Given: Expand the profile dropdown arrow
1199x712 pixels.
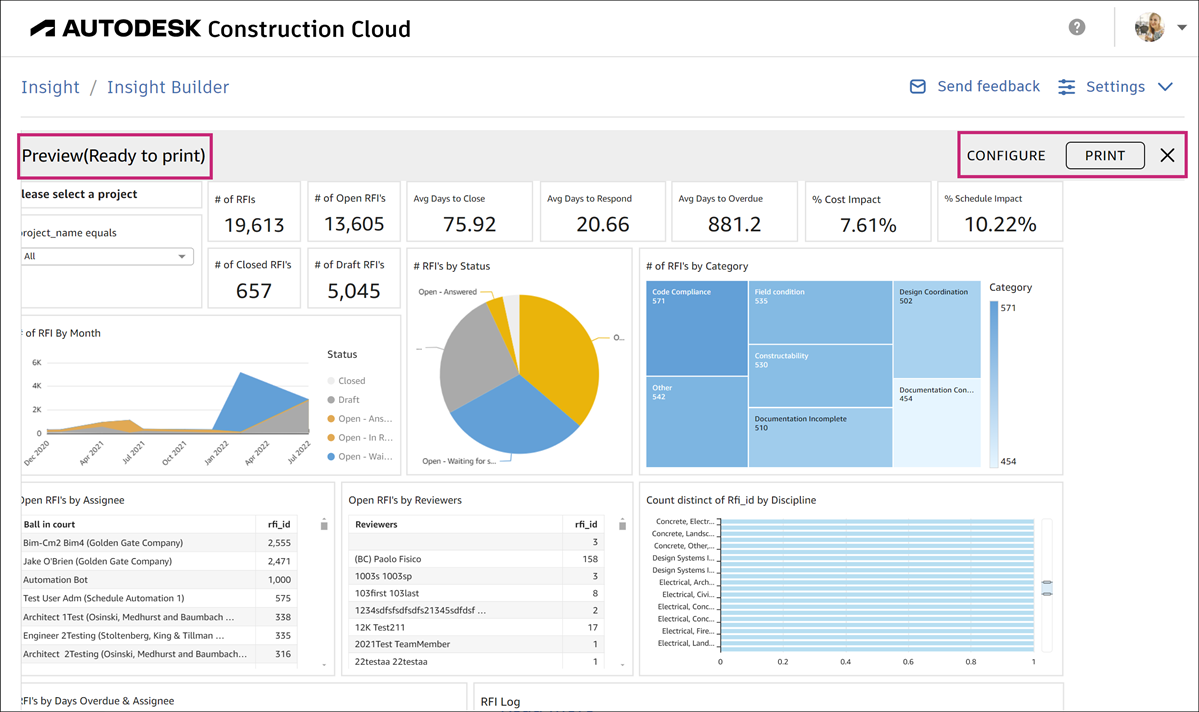Looking at the screenshot, I should tap(1181, 28).
